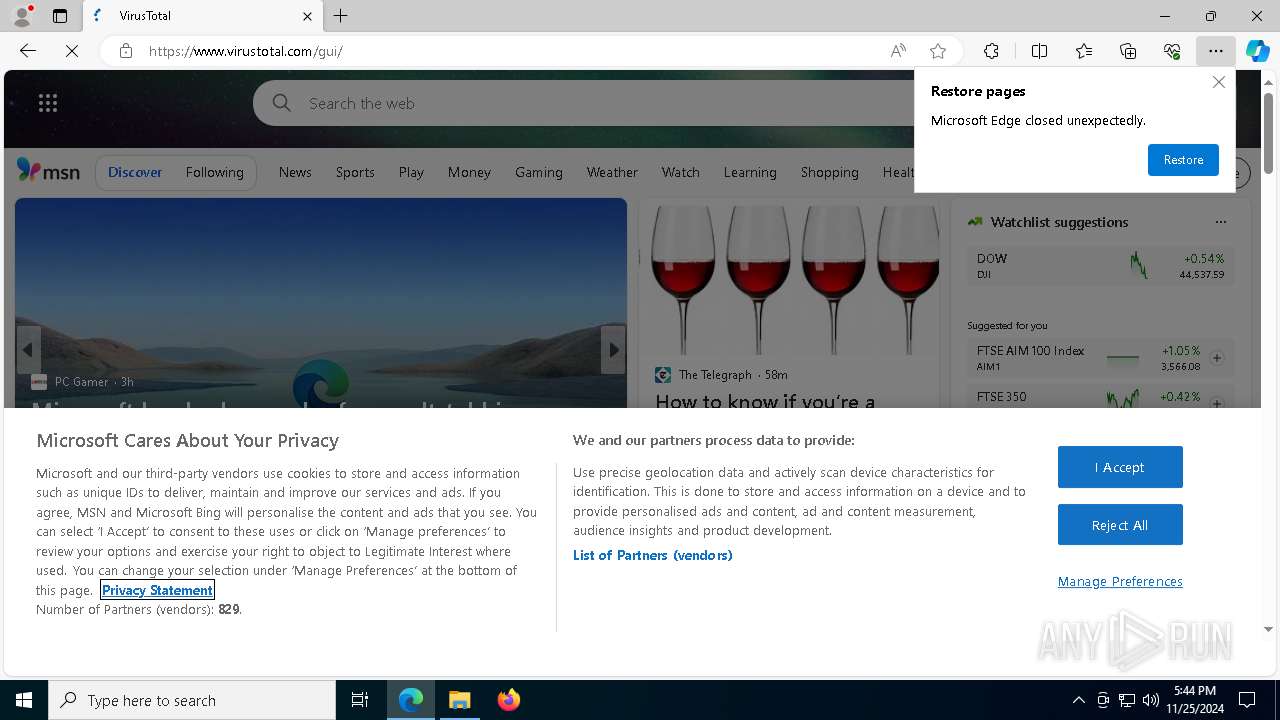This screenshot has width=1280, height=720.
Task: Activate Read aloud icon in address bar
Action: coord(898,51)
